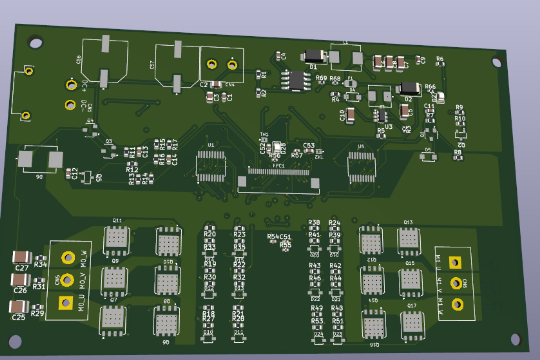Click the MO_V round pad

pos(67,280)
